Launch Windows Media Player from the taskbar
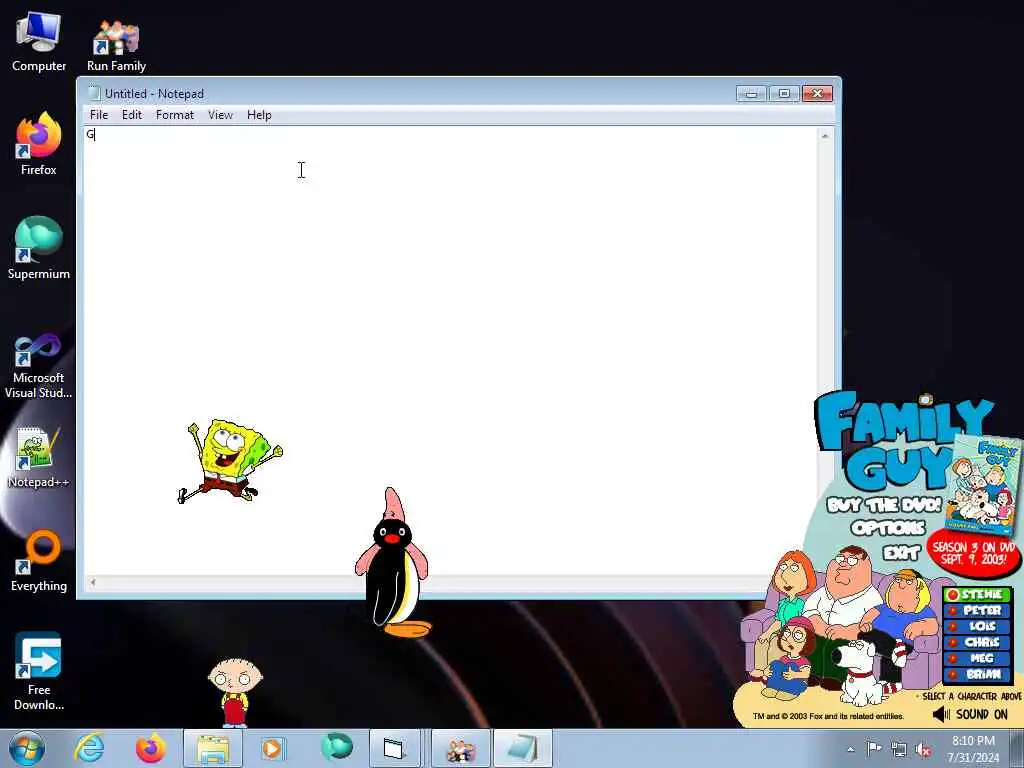 (273, 748)
